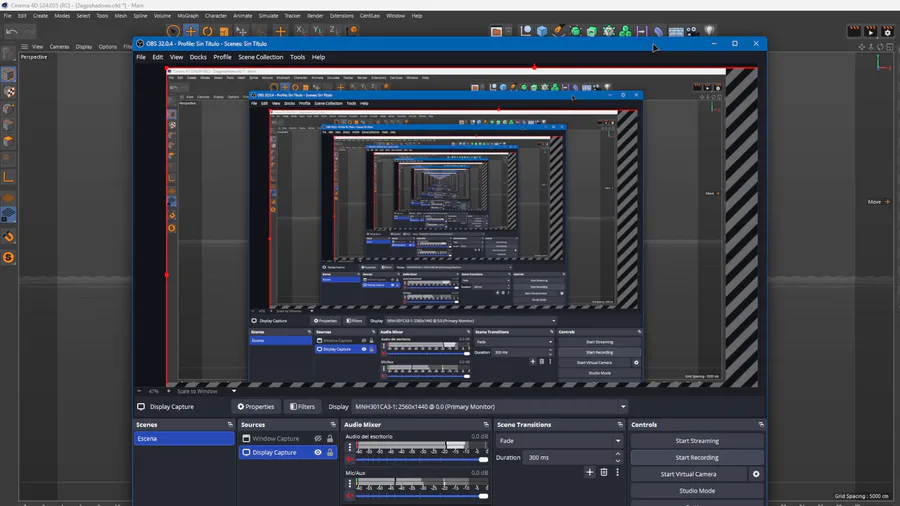900x506 pixels.
Task: Show the hidden Window Capture source
Action: pyautogui.click(x=318, y=438)
